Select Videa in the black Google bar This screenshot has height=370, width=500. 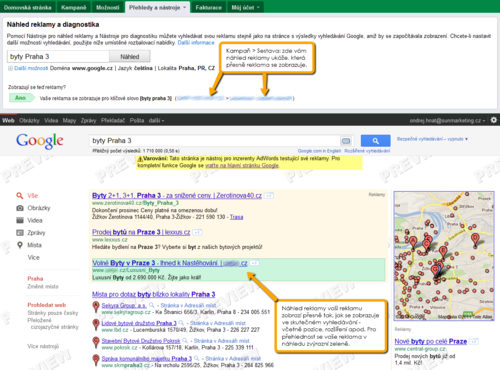51,120
